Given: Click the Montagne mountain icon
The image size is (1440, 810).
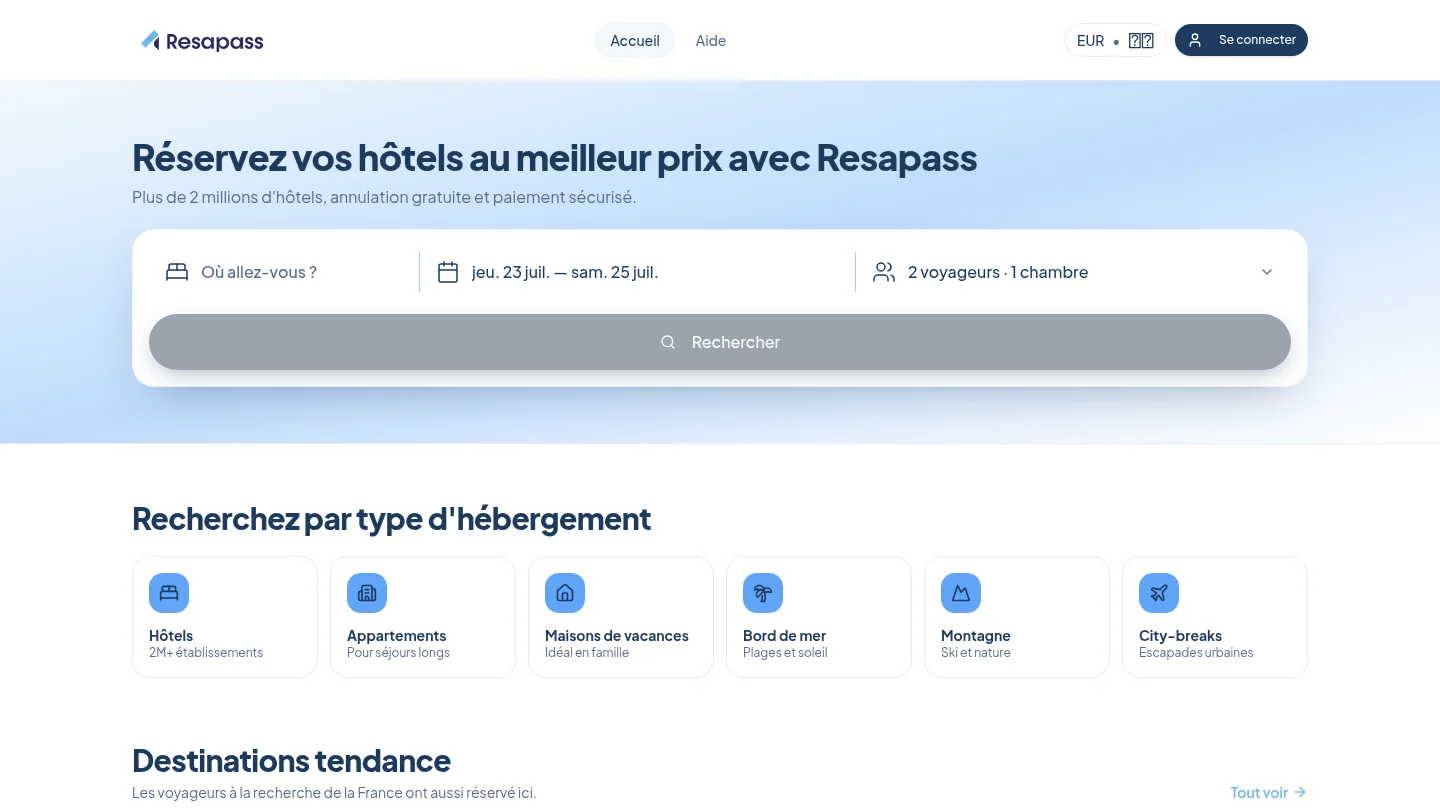Looking at the screenshot, I should [961, 593].
